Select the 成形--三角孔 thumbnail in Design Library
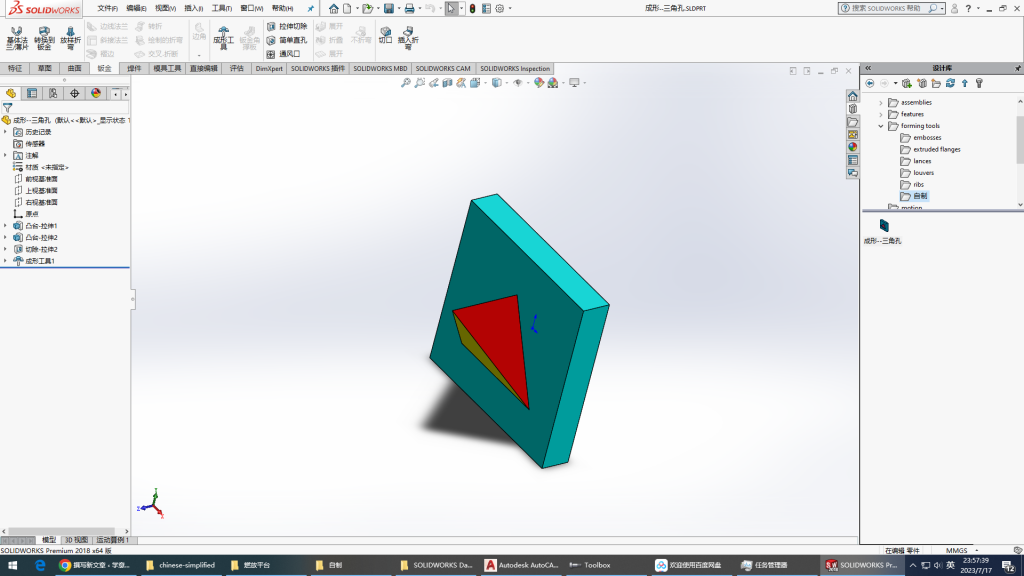The height and width of the screenshot is (576, 1024). 884,225
